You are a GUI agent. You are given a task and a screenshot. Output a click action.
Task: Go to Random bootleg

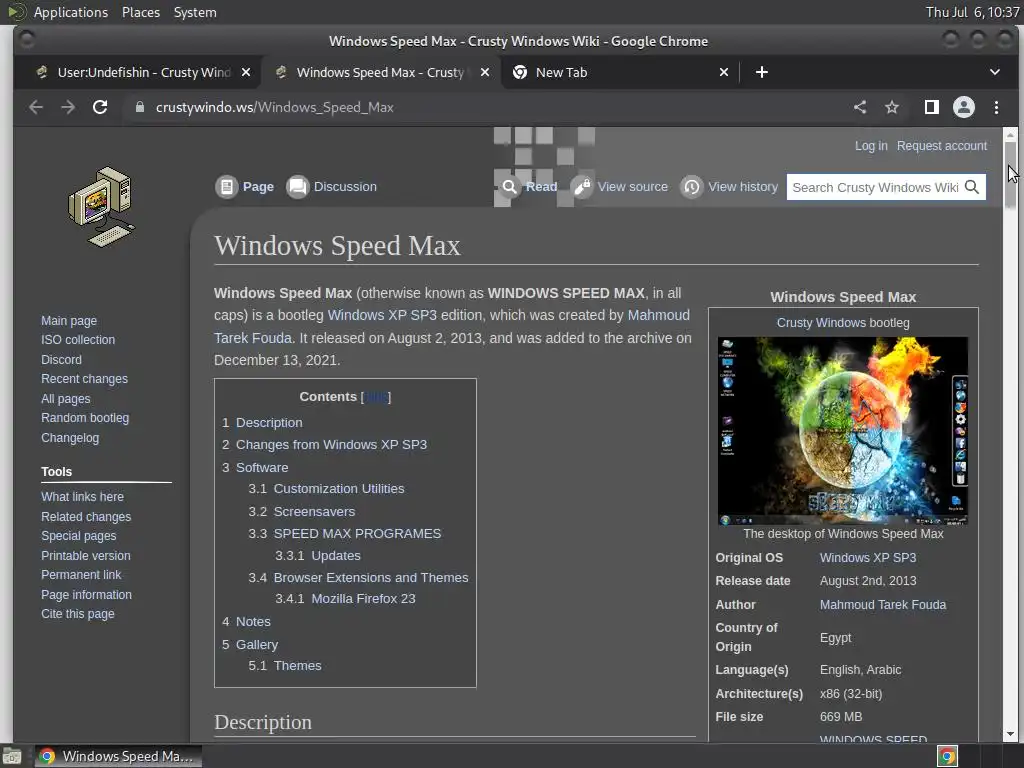point(85,417)
